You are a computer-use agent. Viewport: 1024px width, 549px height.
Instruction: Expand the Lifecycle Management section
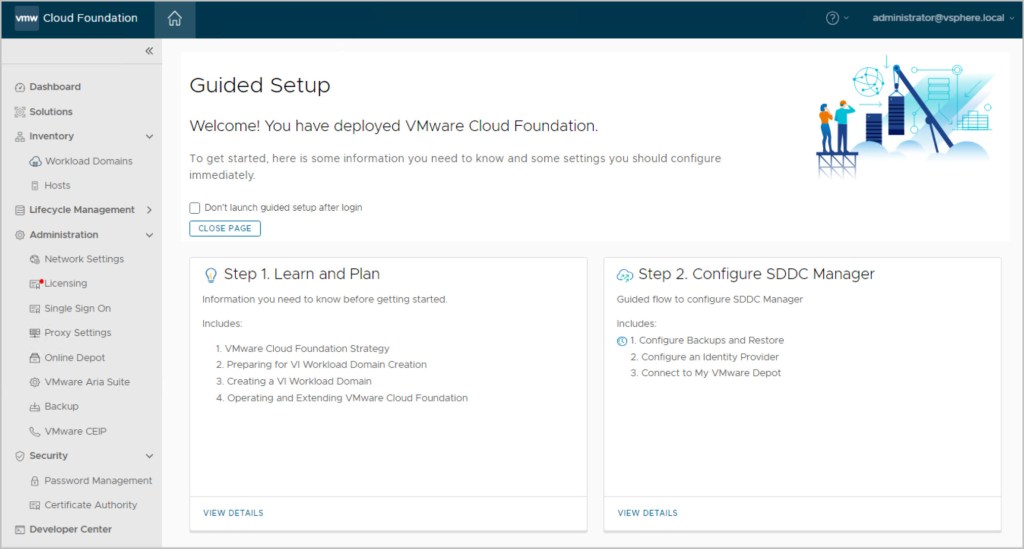(150, 210)
